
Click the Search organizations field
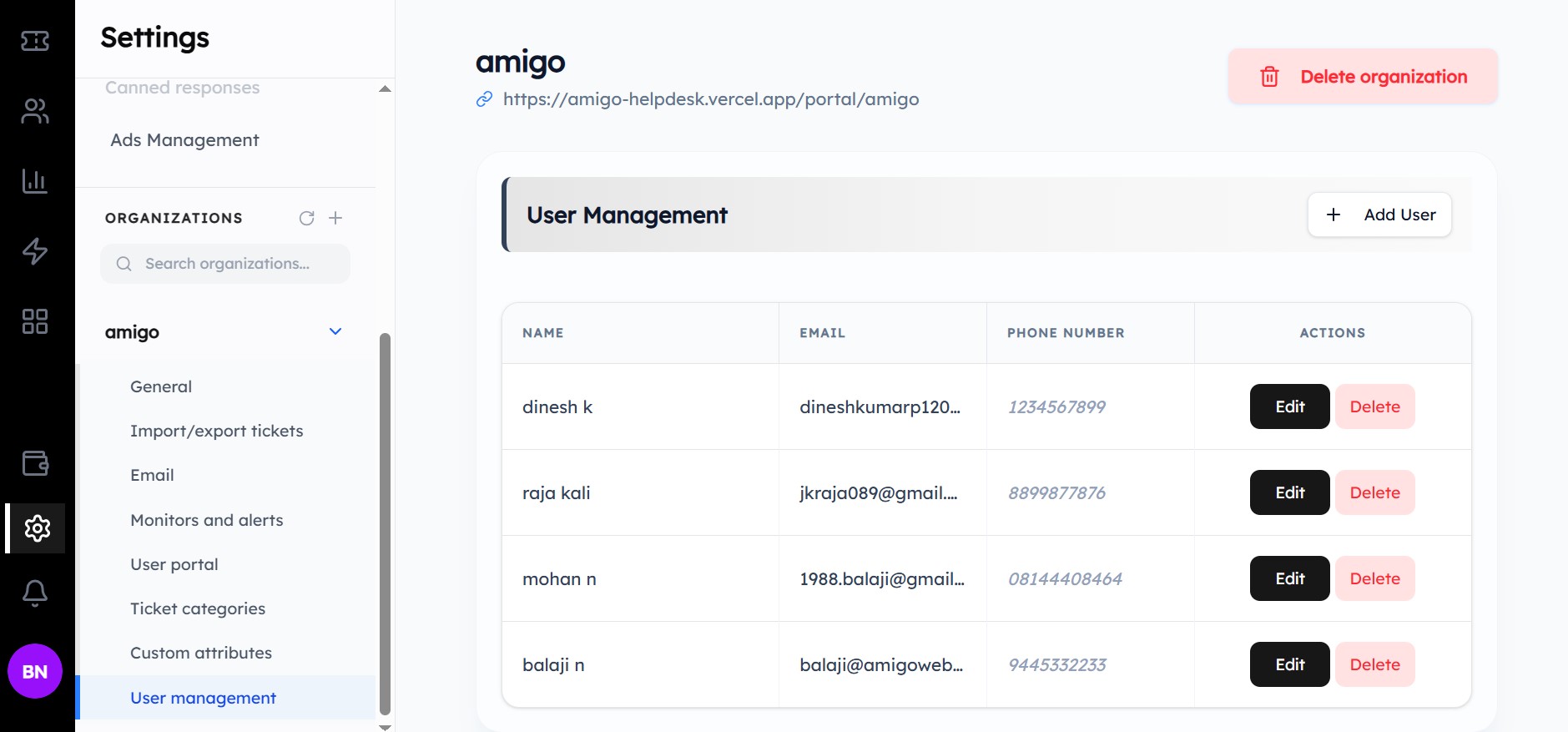(225, 264)
